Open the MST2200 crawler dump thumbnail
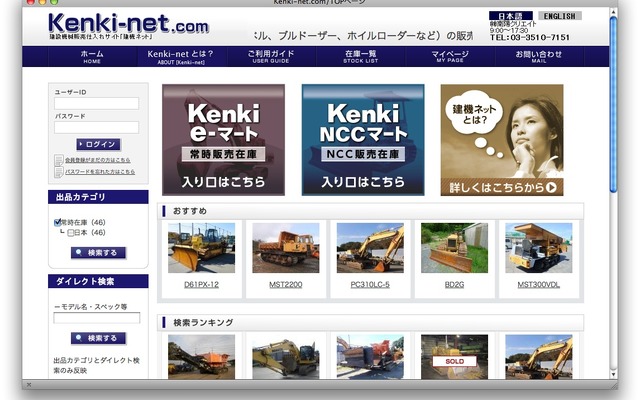This screenshot has width=640, height=400. (x=286, y=248)
